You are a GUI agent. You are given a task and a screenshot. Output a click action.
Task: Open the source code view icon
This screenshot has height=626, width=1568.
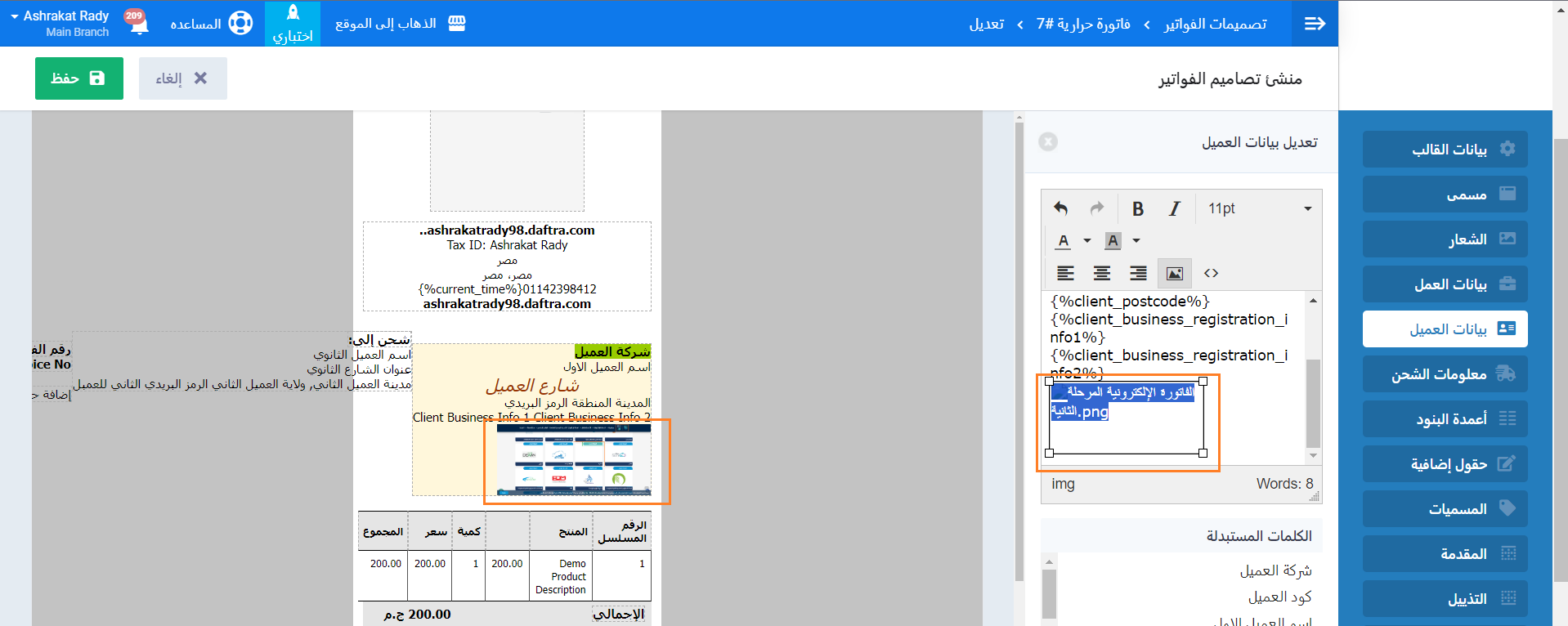(1211, 273)
